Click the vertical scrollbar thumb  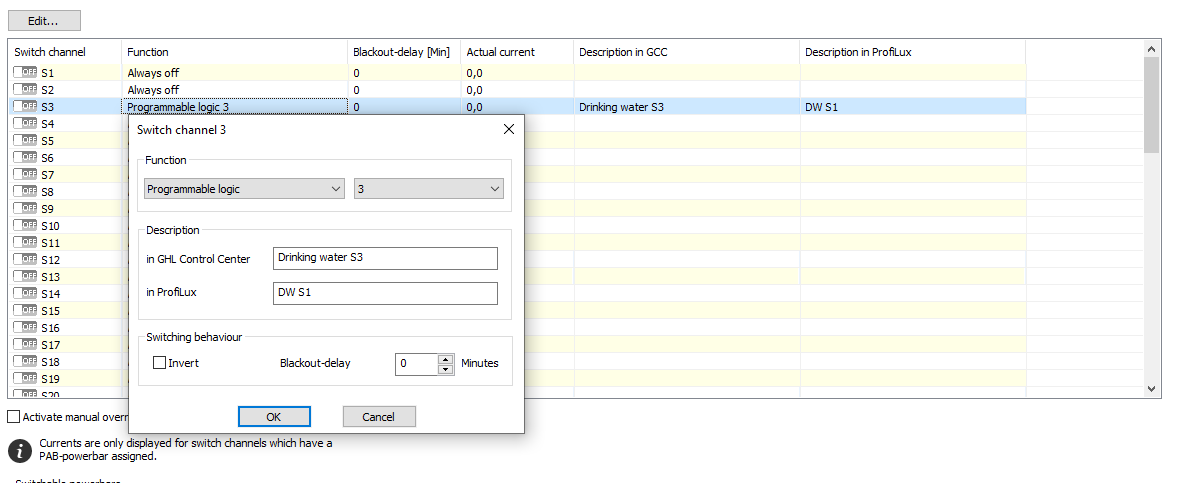coord(1151,105)
